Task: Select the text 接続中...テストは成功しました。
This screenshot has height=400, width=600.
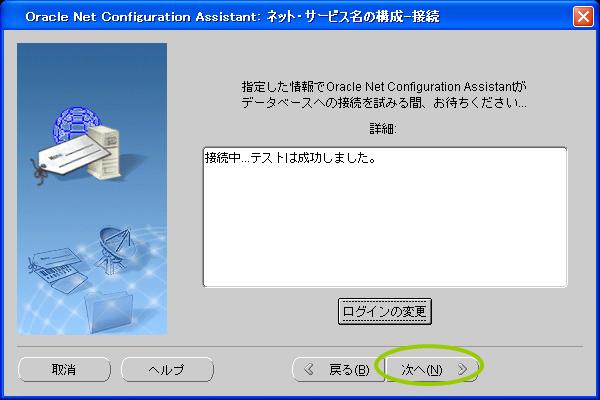Action: (290, 158)
